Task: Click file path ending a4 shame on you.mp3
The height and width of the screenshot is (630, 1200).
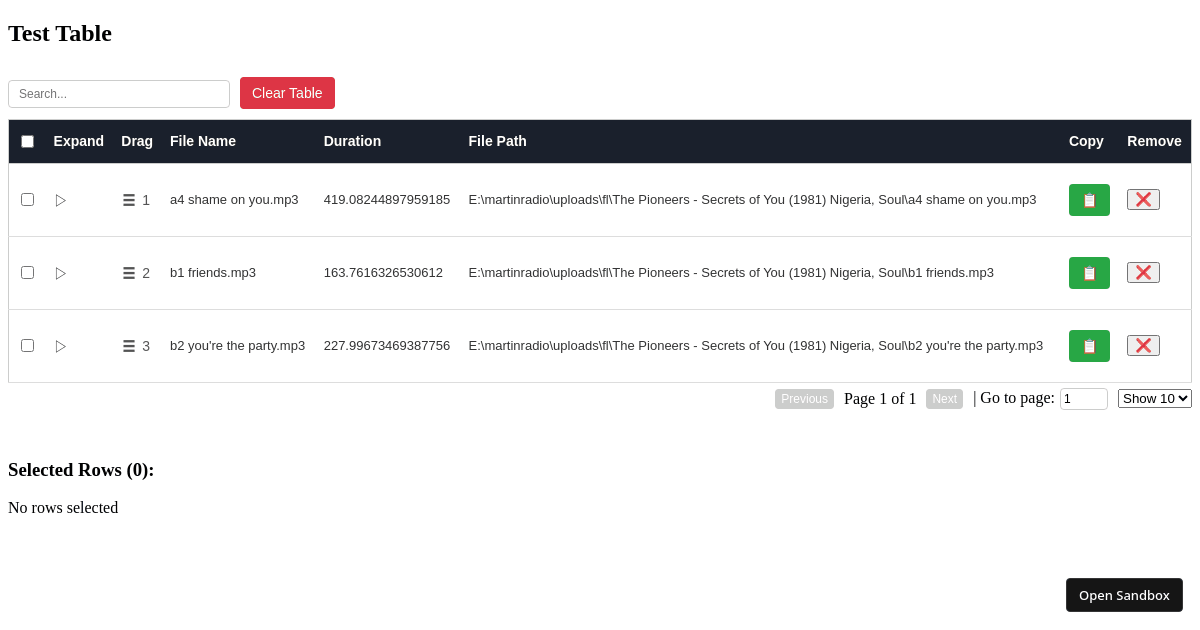Action: point(752,200)
